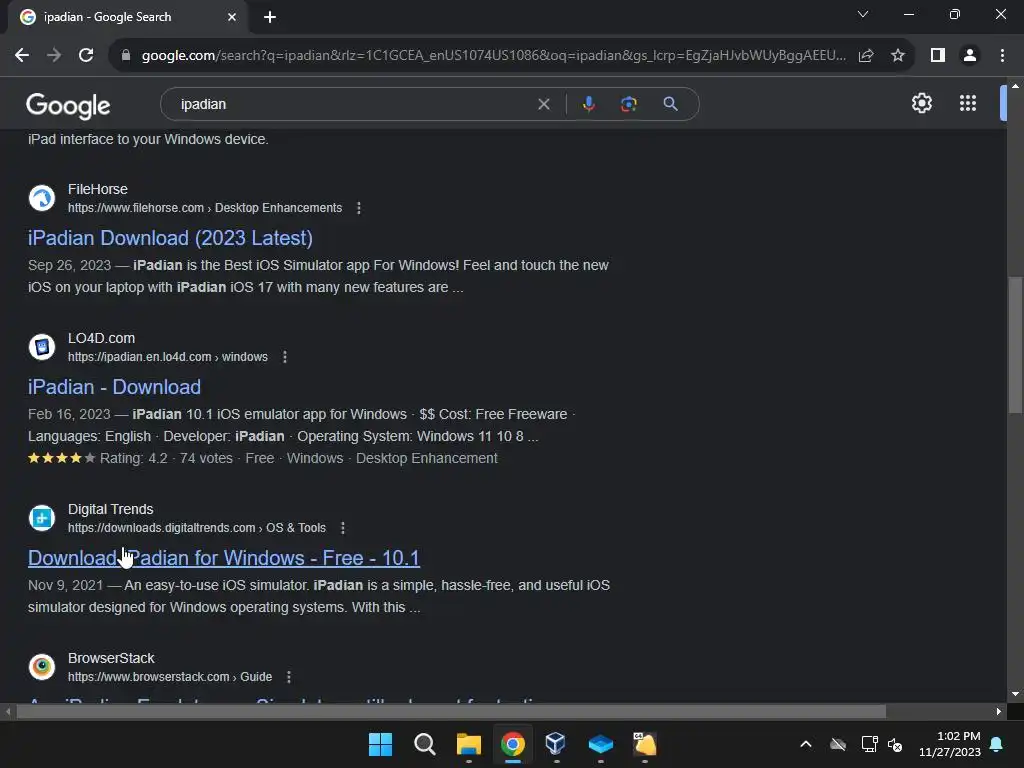Submit search with magnifier icon
This screenshot has width=1024, height=768.
670,104
